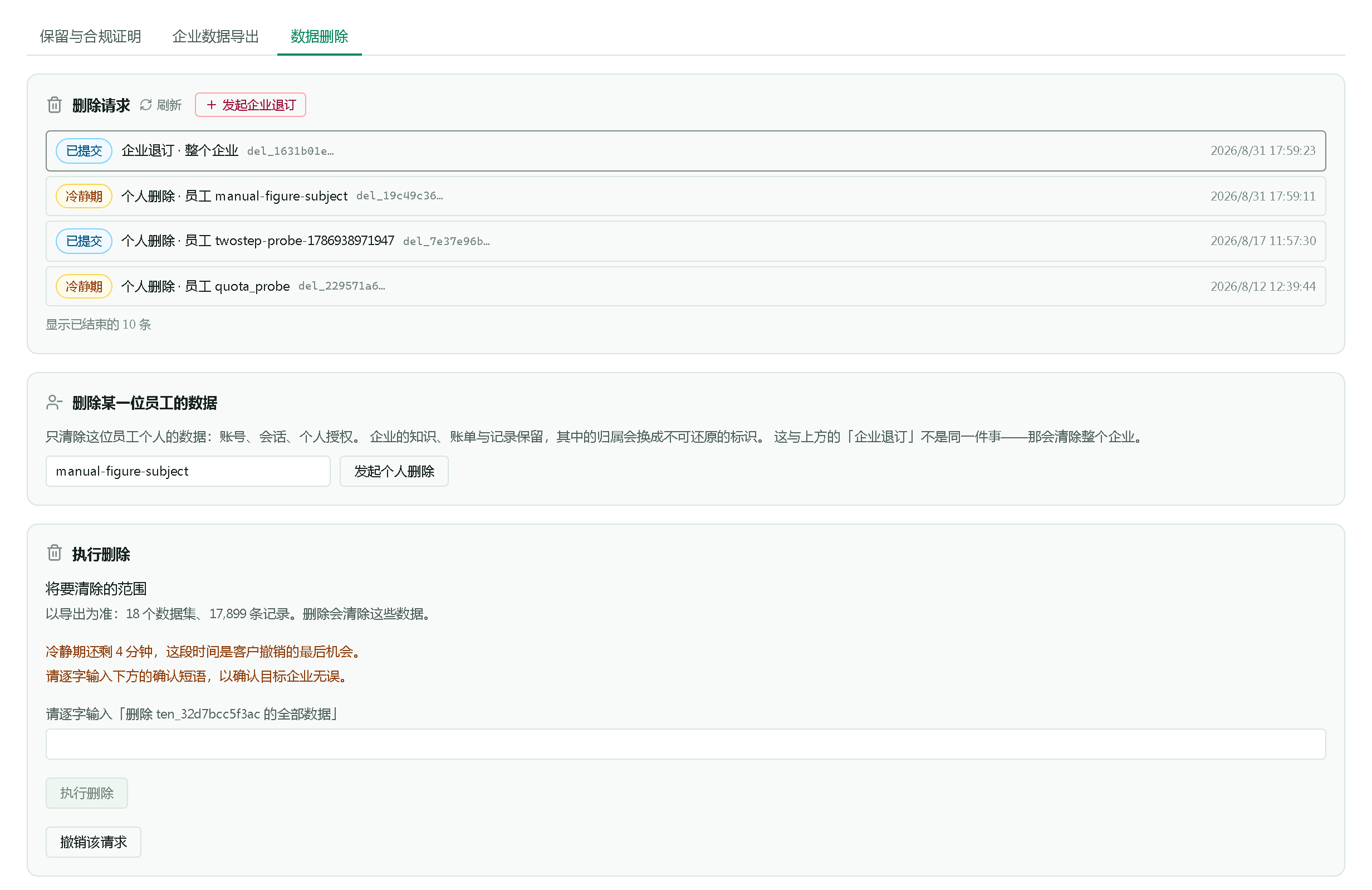Open the quota_probe deletion request row

click(x=685, y=286)
